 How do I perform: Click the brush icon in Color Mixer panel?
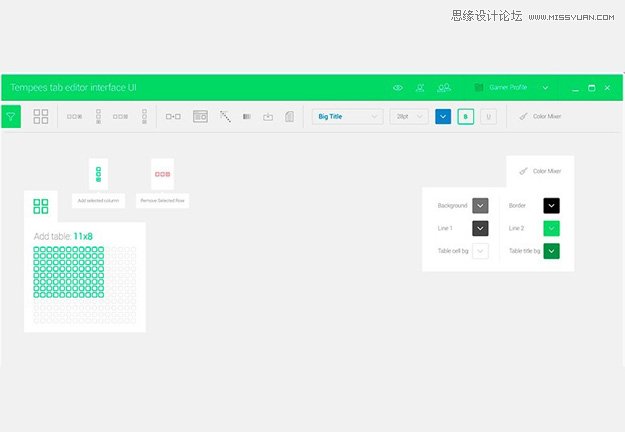tap(524, 171)
